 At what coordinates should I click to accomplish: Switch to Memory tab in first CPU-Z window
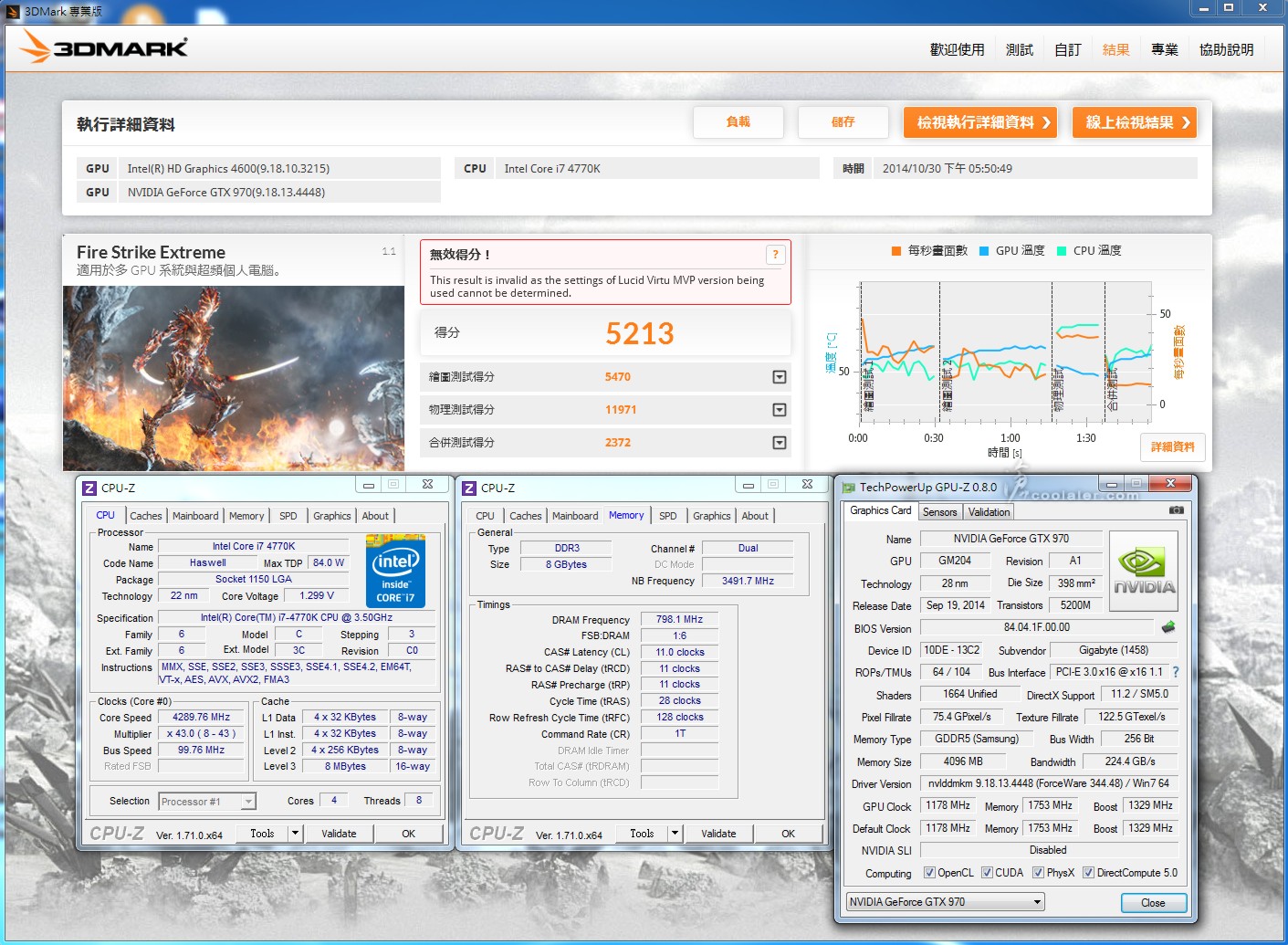246,516
